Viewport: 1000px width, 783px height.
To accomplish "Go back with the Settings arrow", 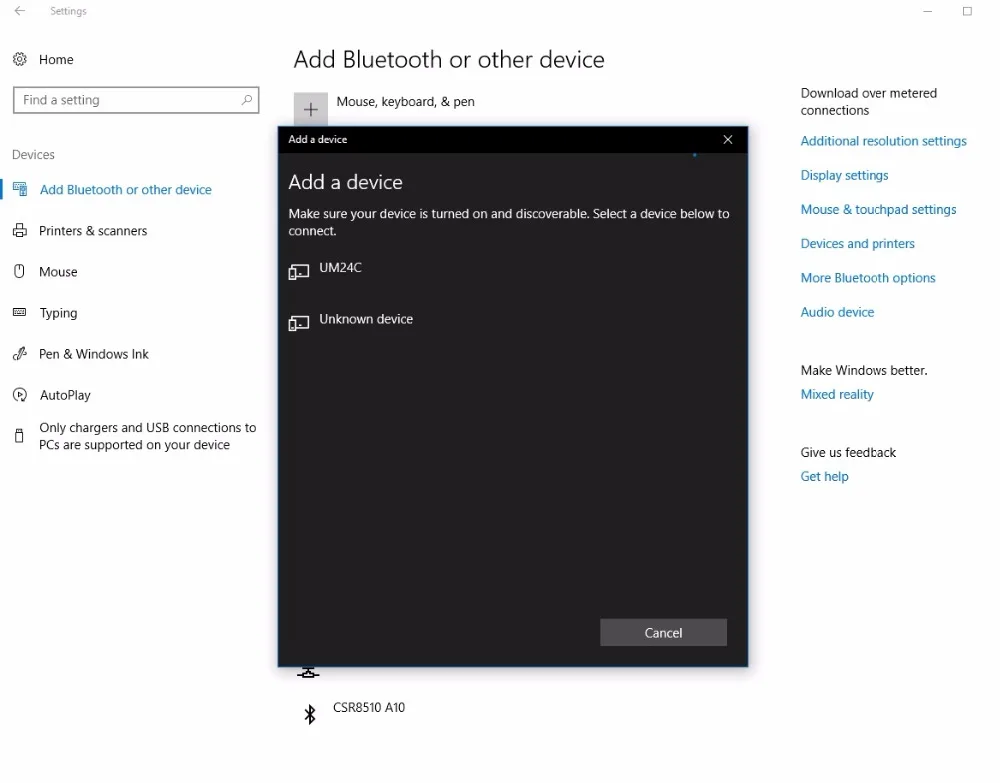I will click(20, 11).
